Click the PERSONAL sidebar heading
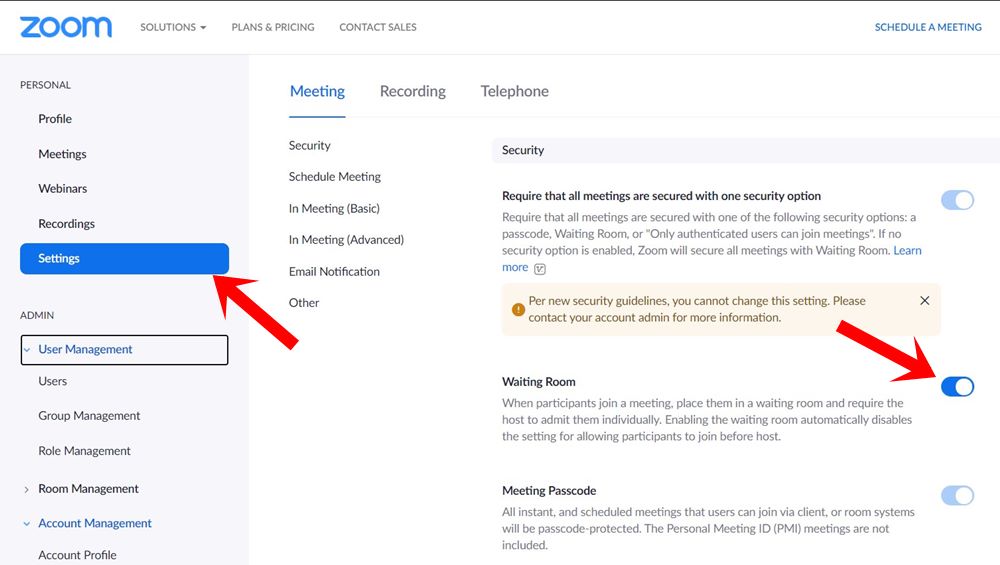This screenshot has width=1000, height=565. pos(45,85)
